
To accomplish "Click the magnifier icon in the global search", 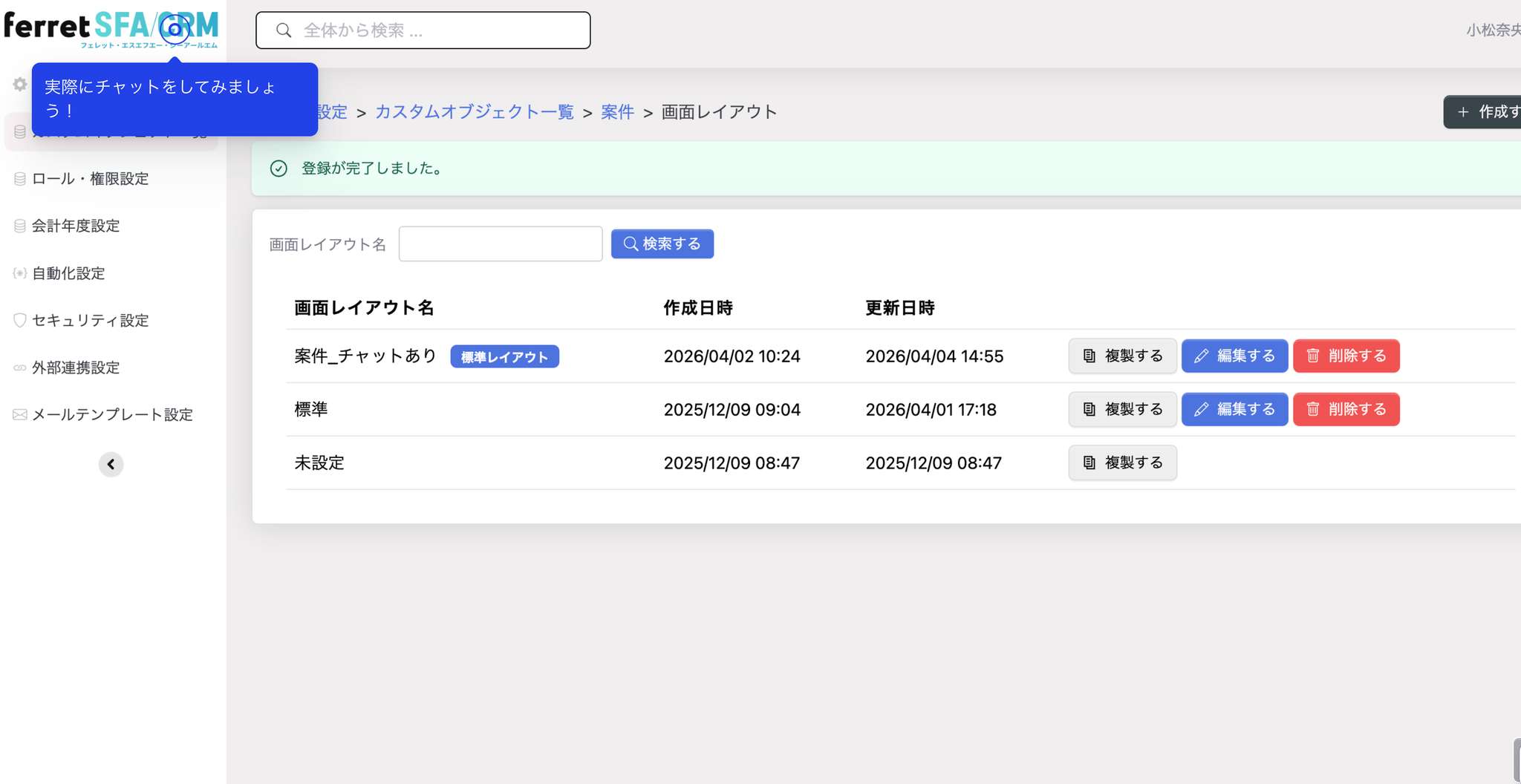I will click(284, 30).
